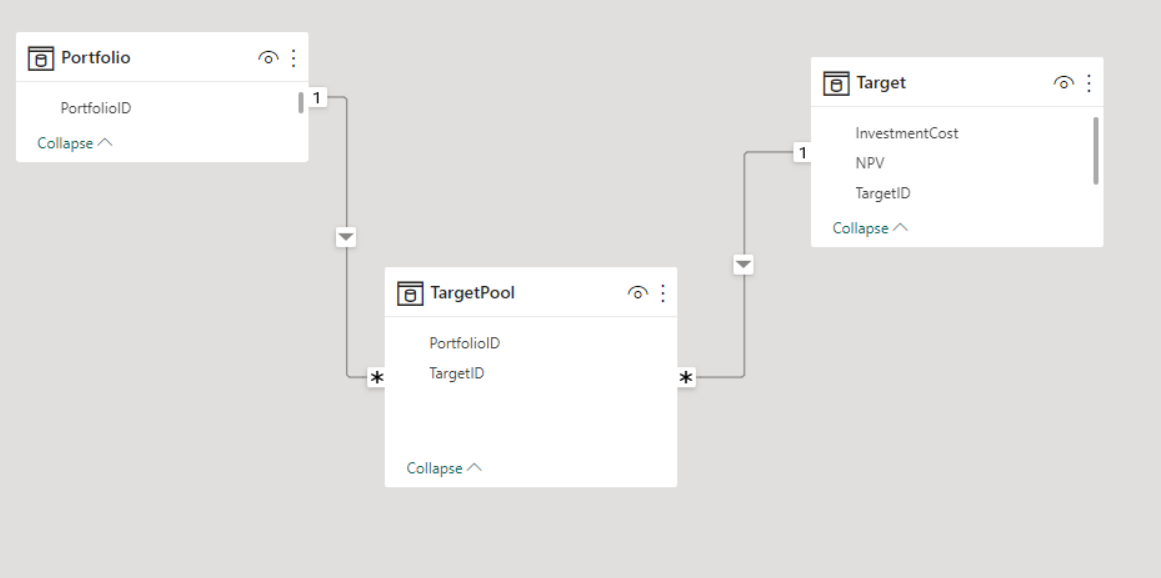The width and height of the screenshot is (1161, 578).
Task: Select the Portfolio table title
Action: (x=96, y=58)
